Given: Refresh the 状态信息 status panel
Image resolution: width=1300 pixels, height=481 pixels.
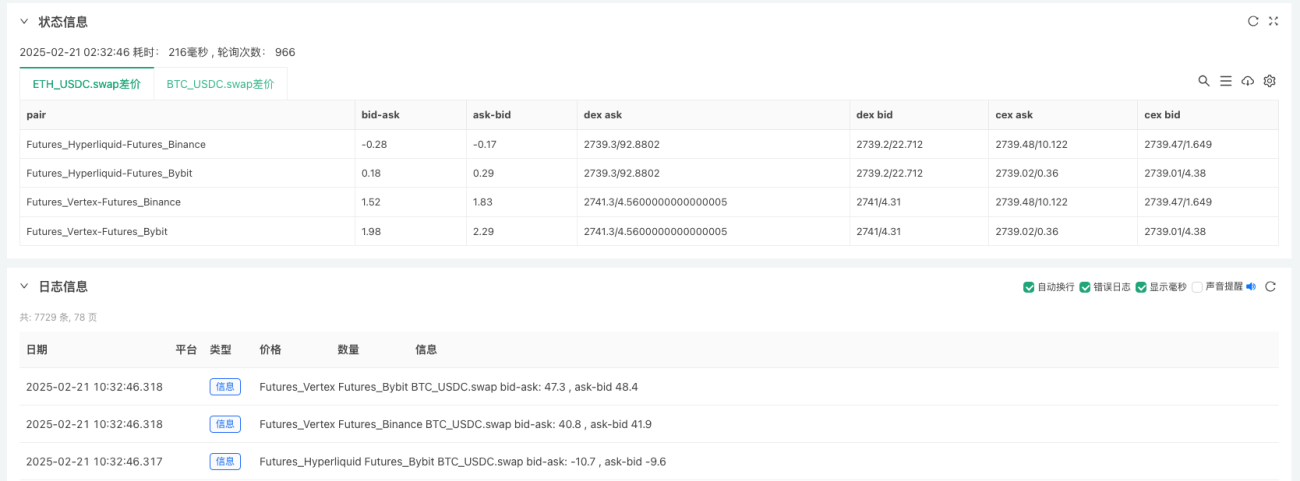Looking at the screenshot, I should pos(1253,21).
